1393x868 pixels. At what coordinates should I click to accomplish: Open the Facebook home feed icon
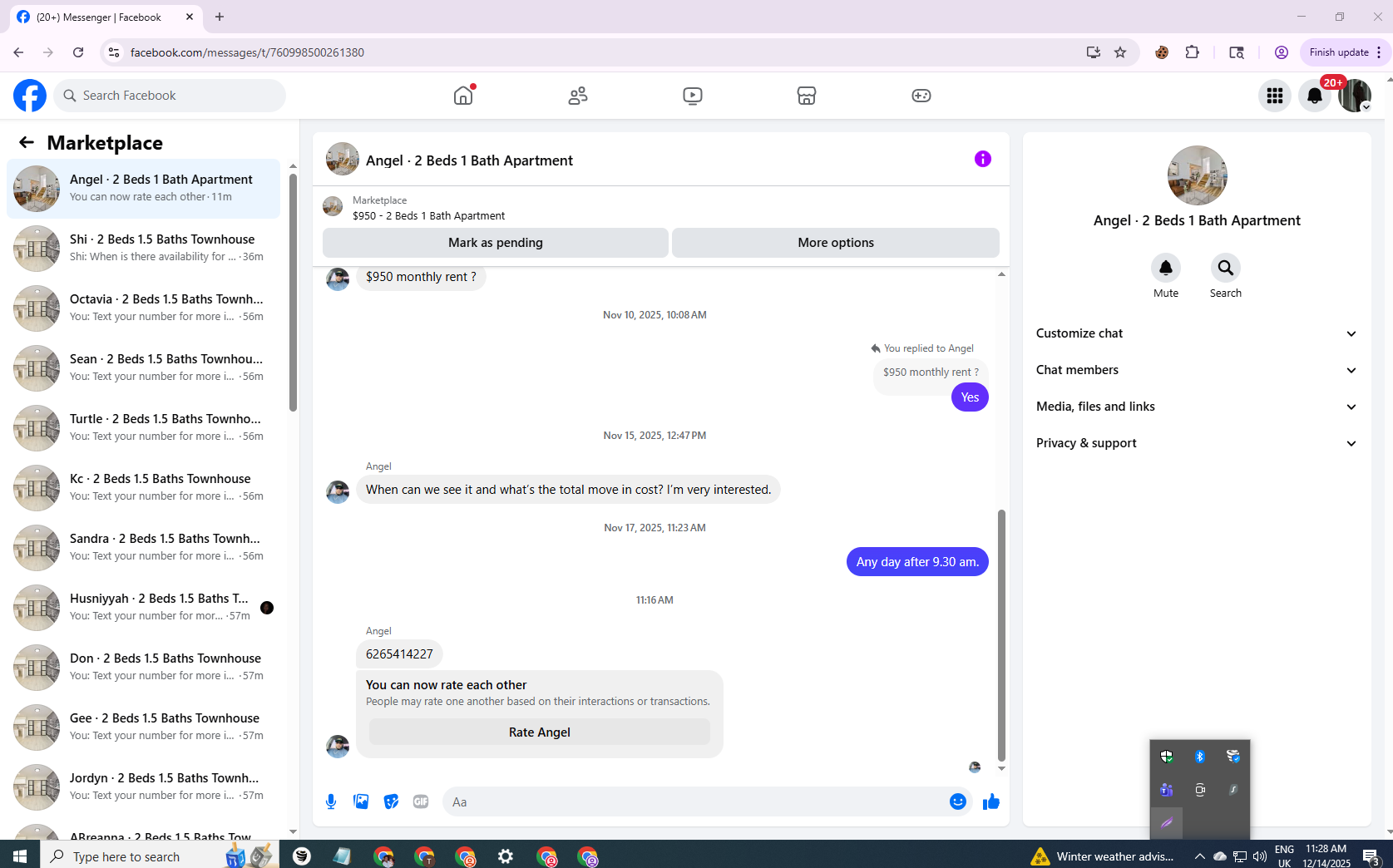463,96
